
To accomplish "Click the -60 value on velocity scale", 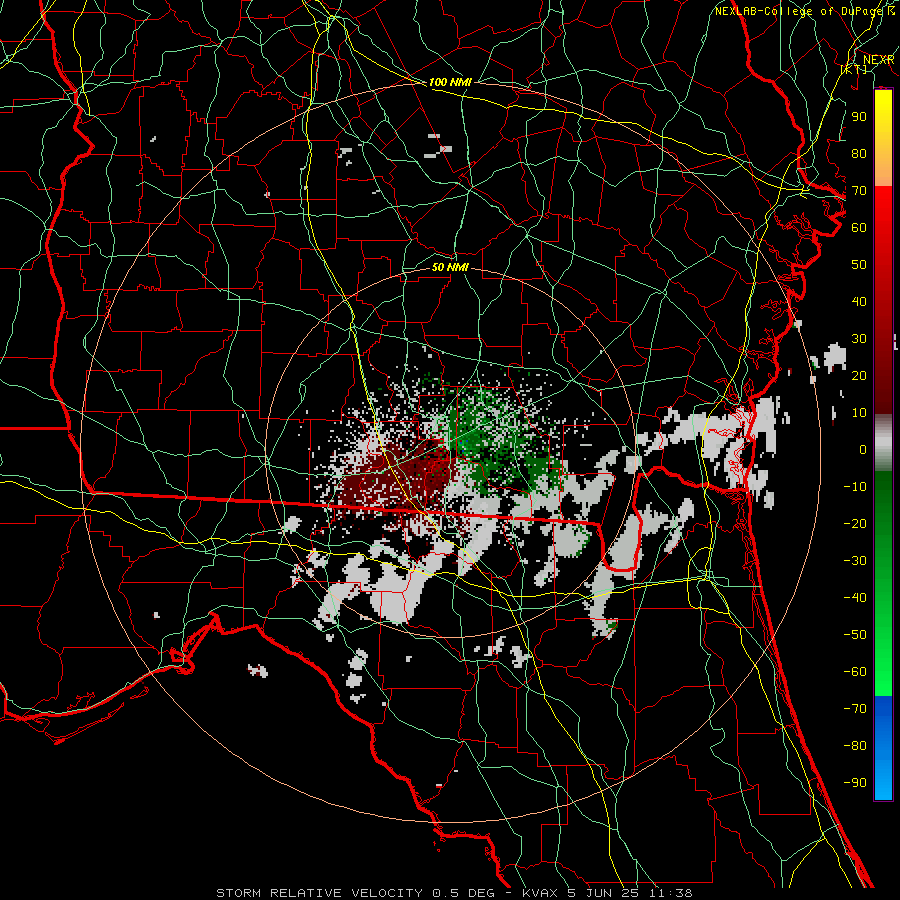I will pos(855,672).
